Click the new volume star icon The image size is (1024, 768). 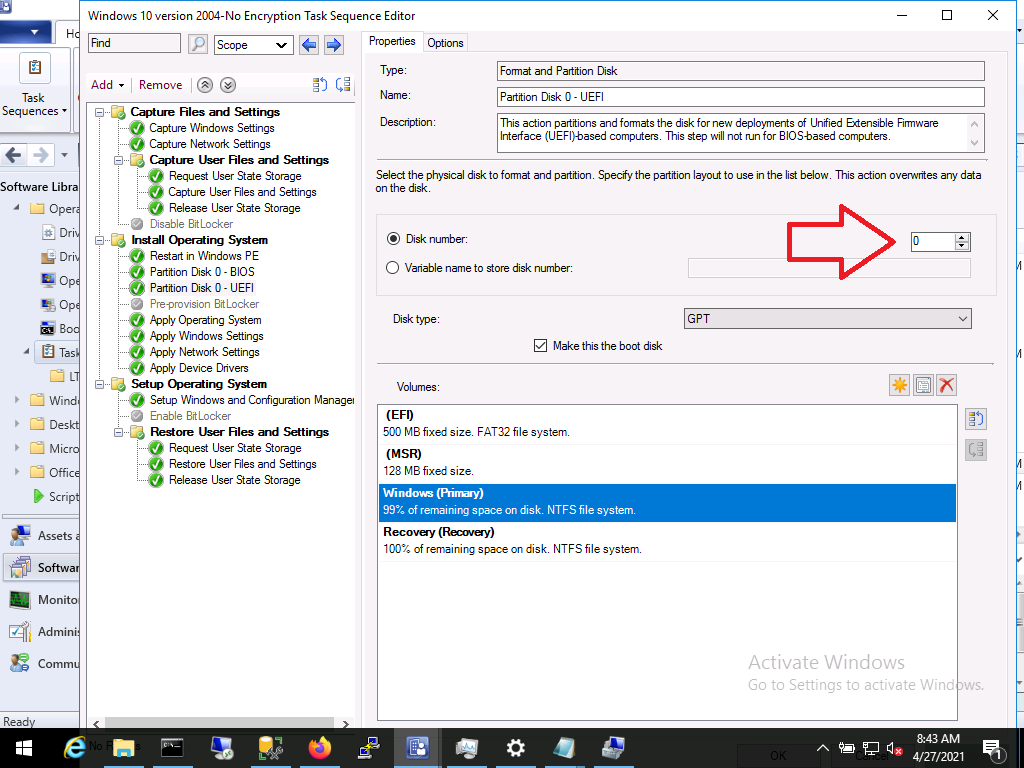tap(899, 385)
